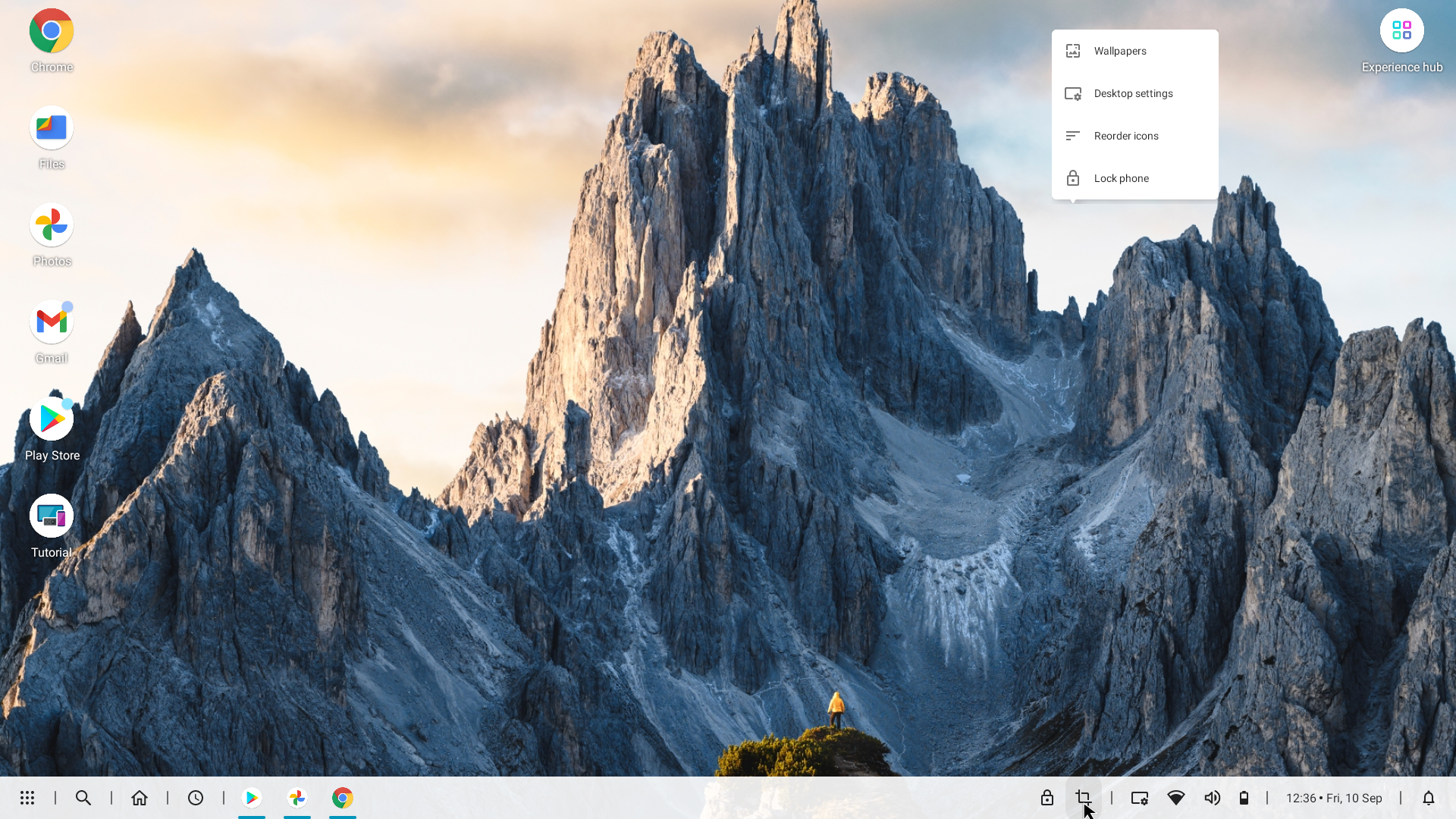Launch Play Store from desktop
Screen dimensions: 1456x819
pos(52,420)
